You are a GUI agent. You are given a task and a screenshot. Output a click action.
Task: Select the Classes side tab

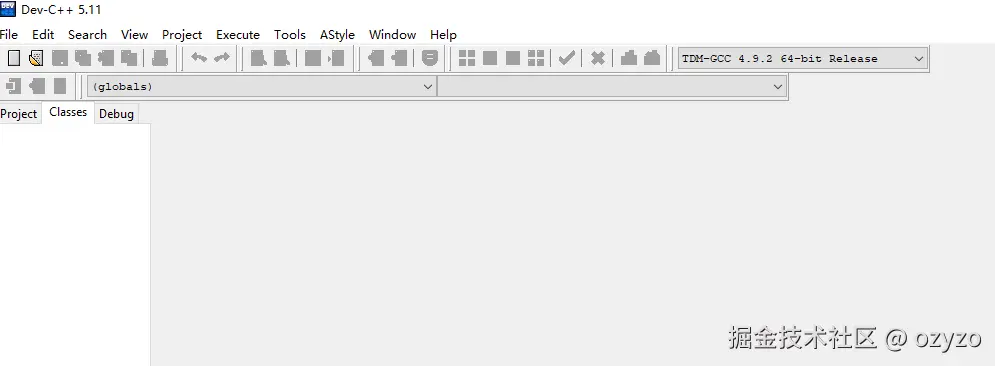point(68,112)
